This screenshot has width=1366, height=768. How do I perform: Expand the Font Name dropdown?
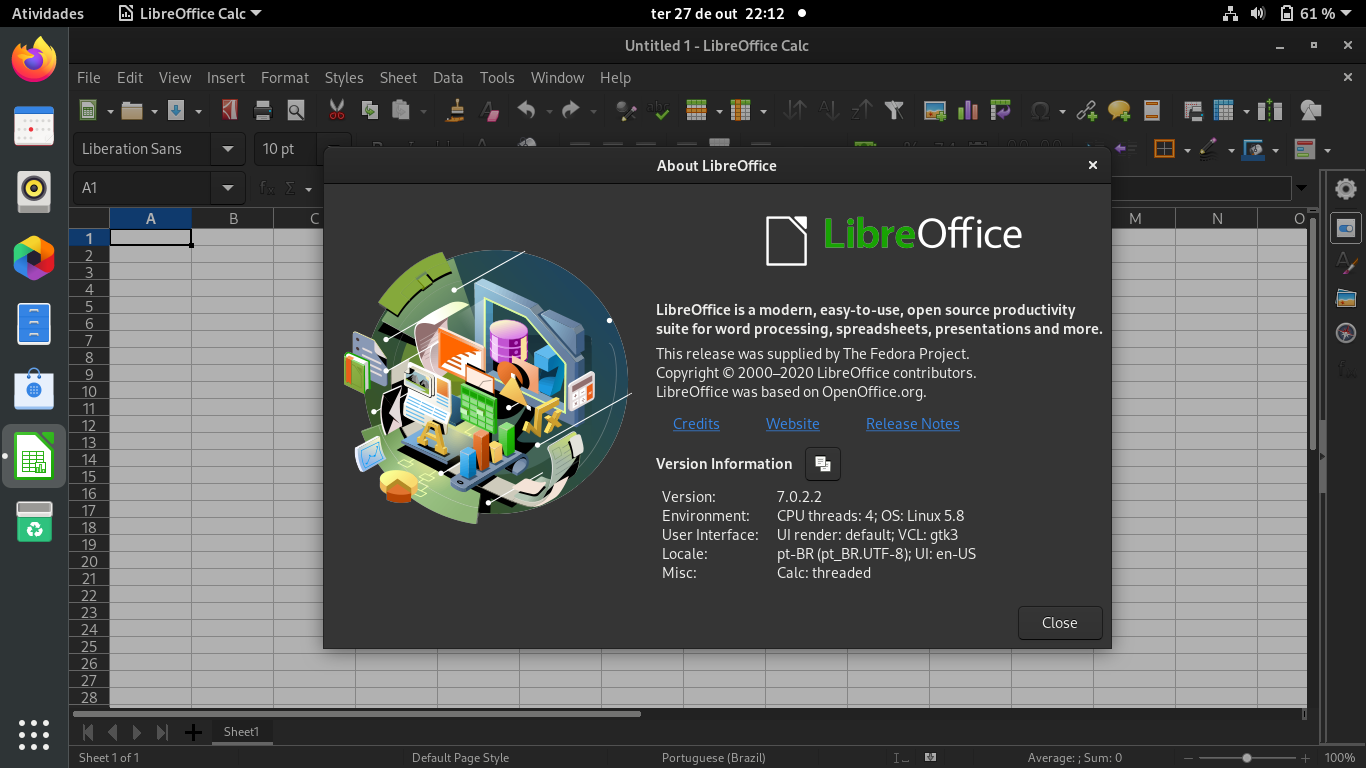point(228,149)
